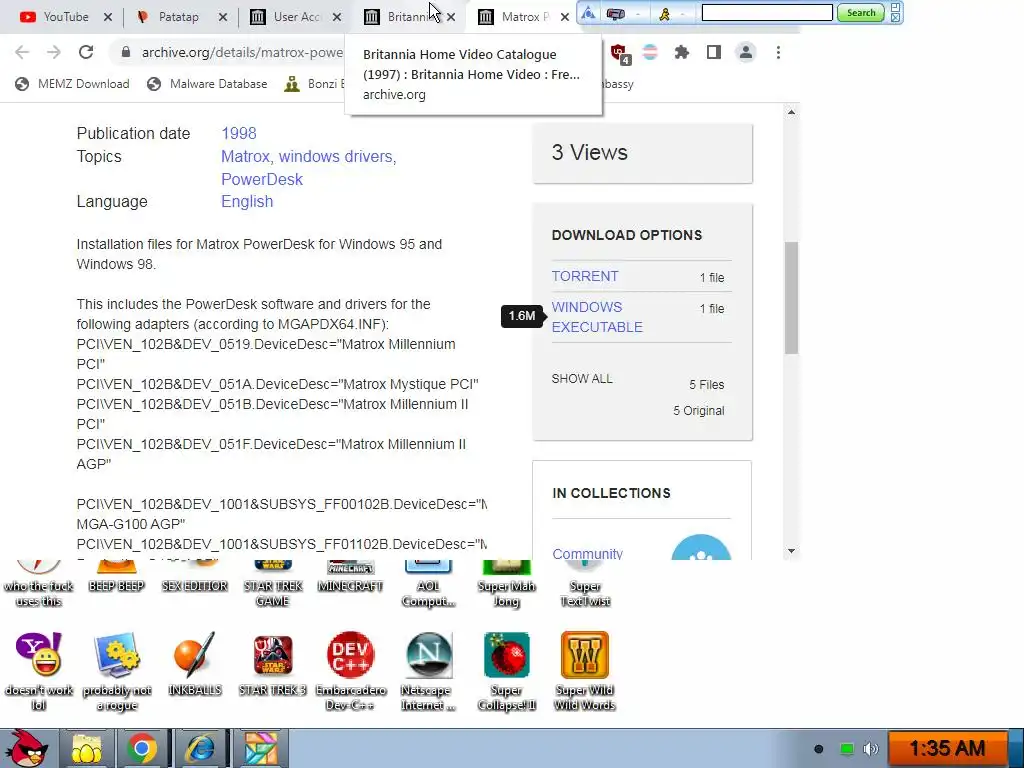
Task: Click the green network tray icon
Action: coord(846,748)
